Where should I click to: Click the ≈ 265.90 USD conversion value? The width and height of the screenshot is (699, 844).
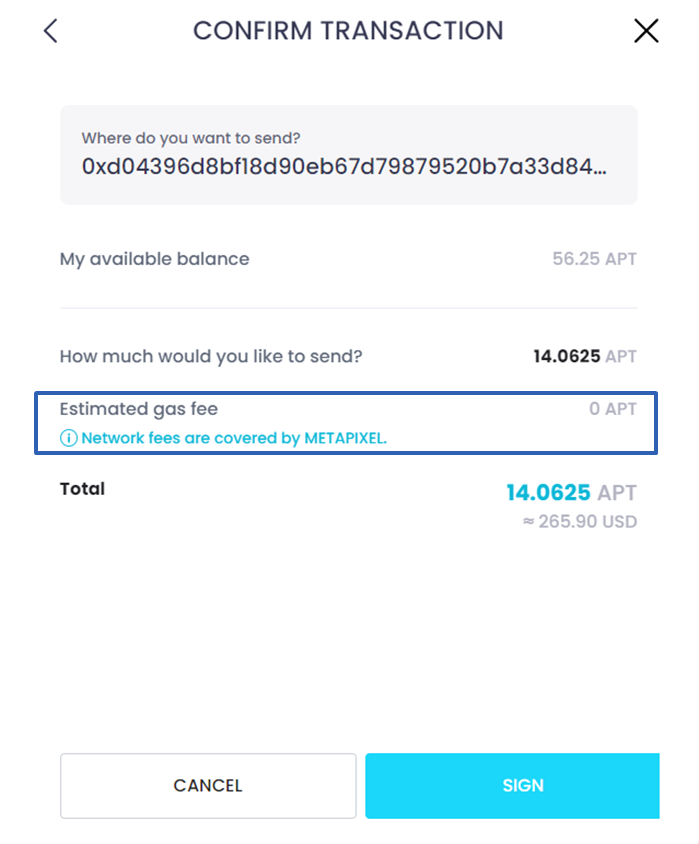coord(580,522)
